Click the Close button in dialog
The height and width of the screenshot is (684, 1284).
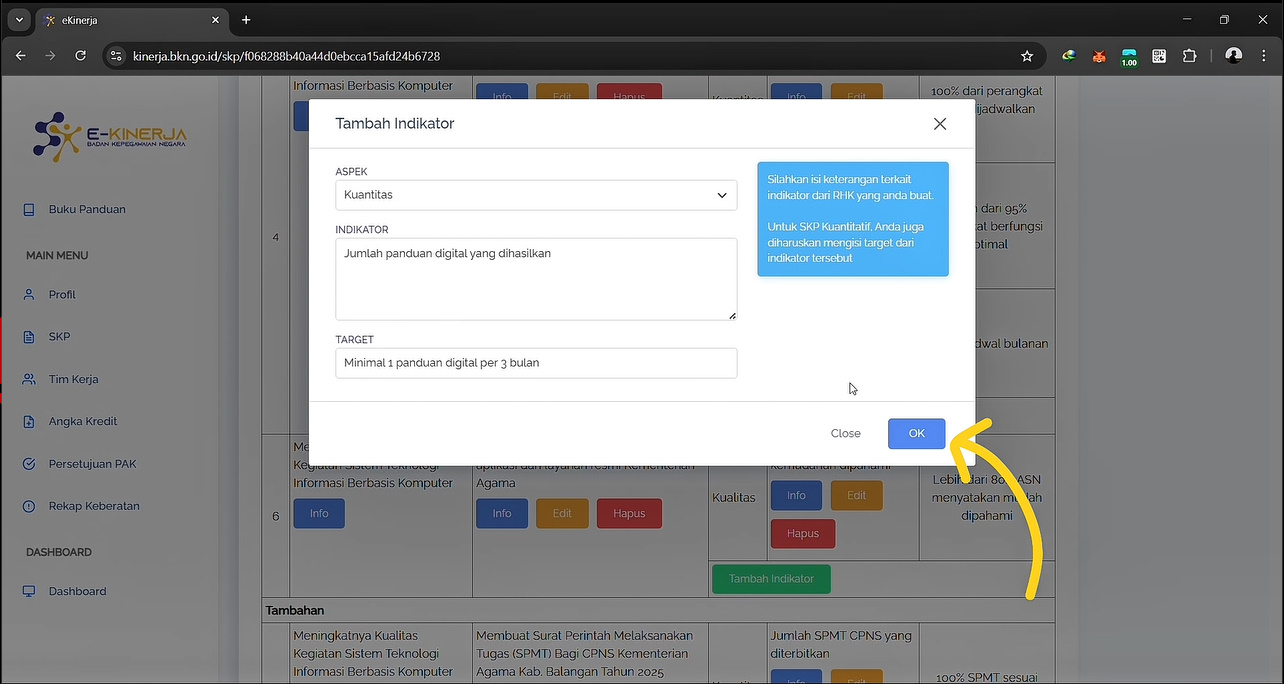(845, 433)
